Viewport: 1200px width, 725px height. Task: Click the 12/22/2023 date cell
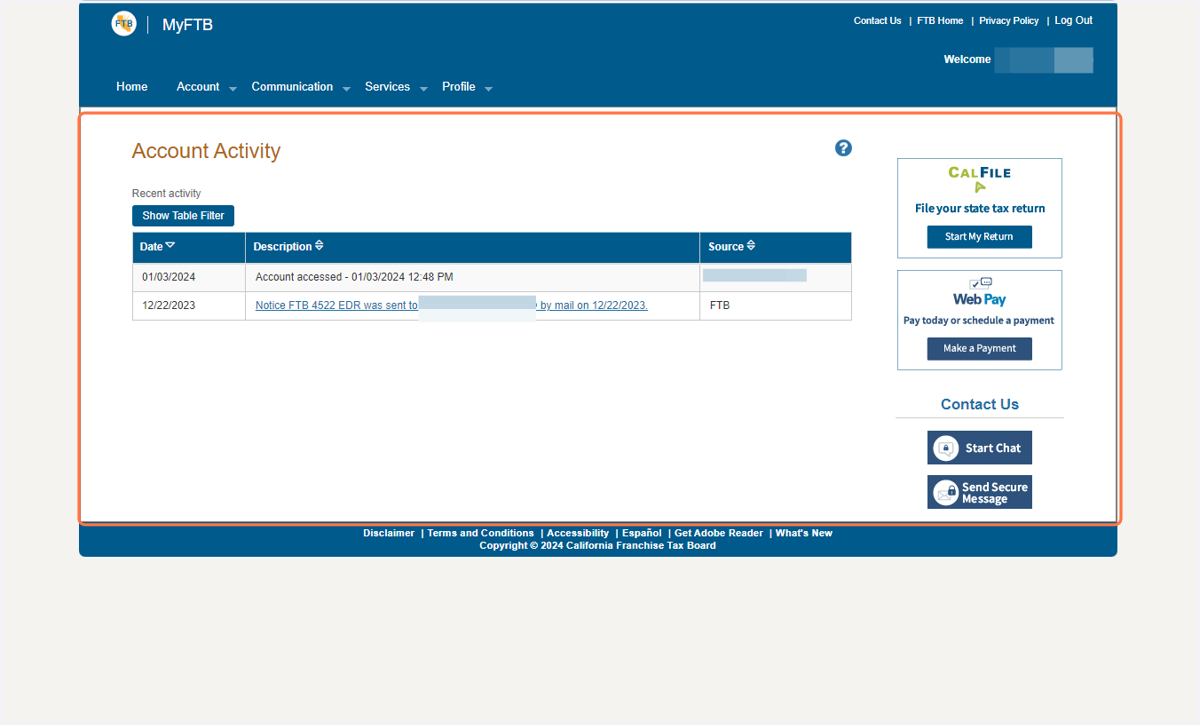point(189,306)
